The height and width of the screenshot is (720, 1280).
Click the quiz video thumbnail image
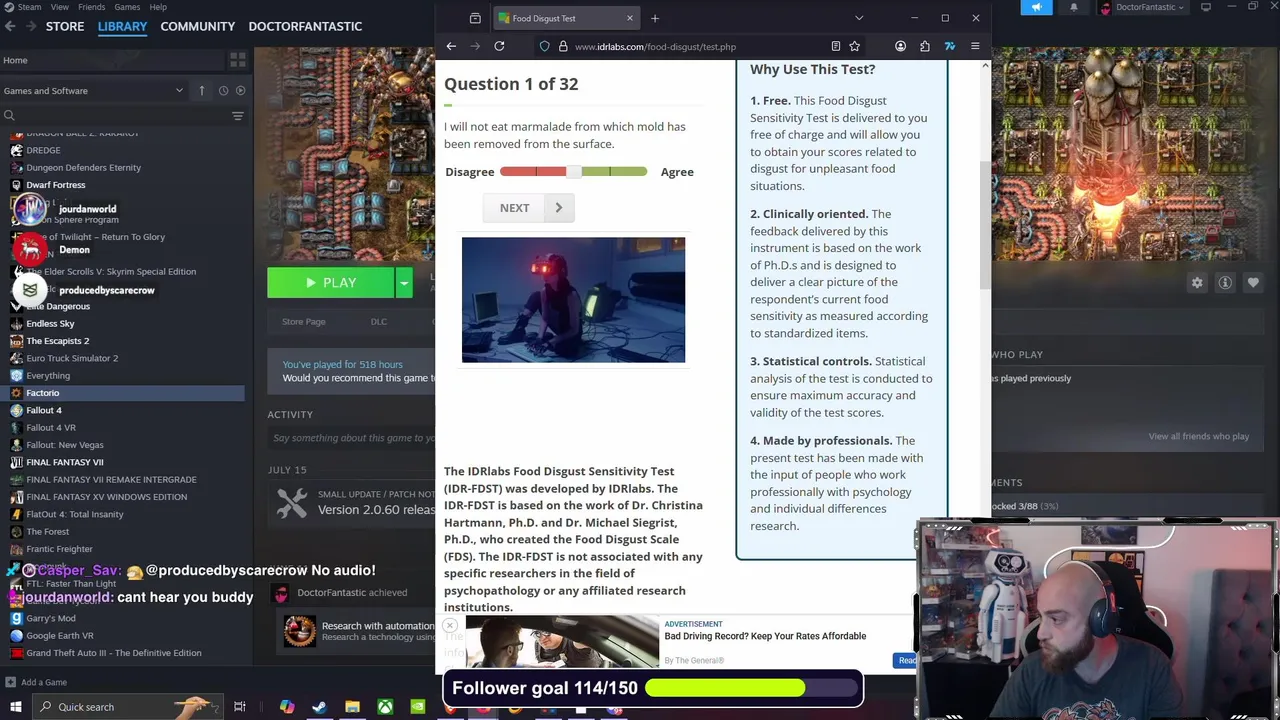click(573, 299)
